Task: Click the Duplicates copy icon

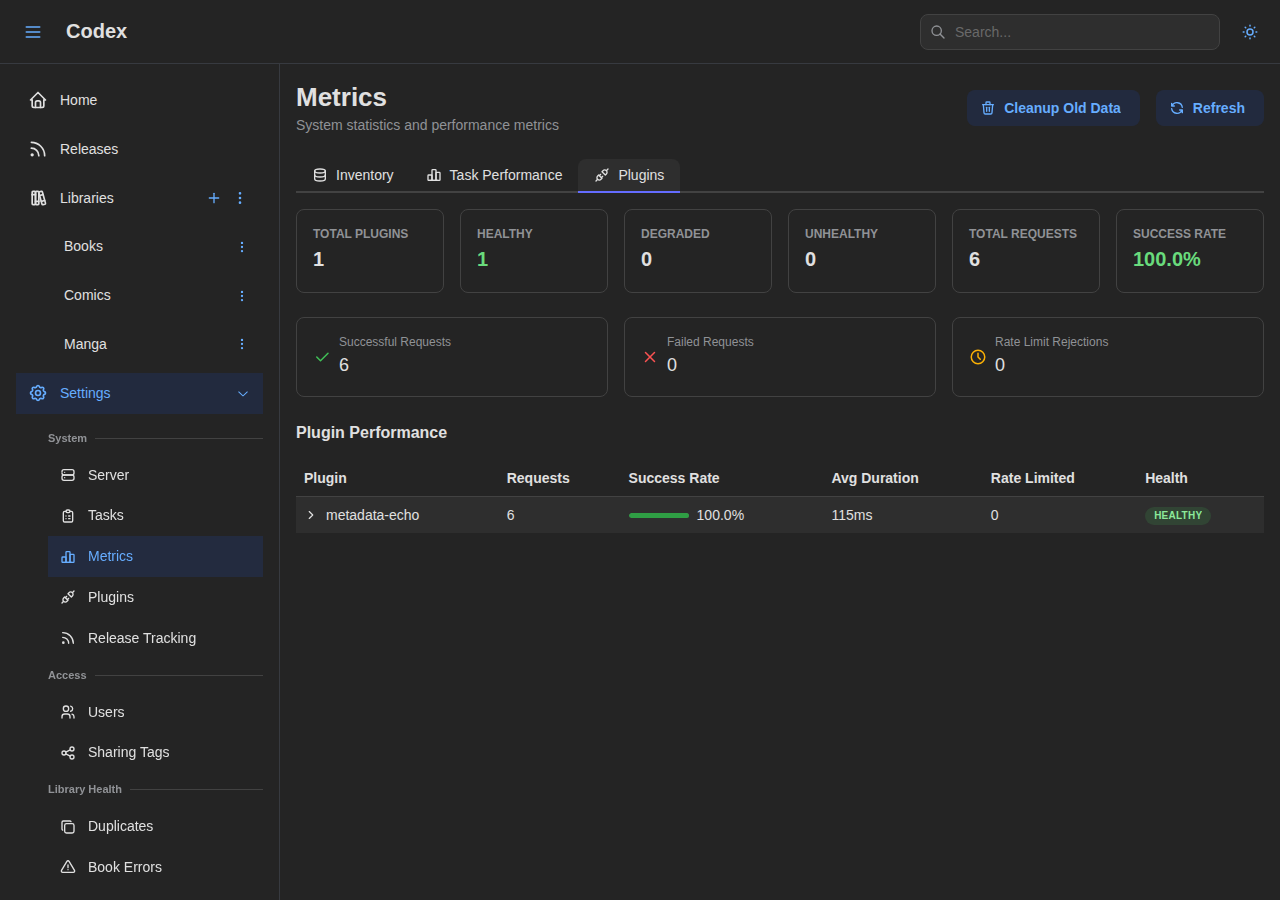Action: coord(68,826)
